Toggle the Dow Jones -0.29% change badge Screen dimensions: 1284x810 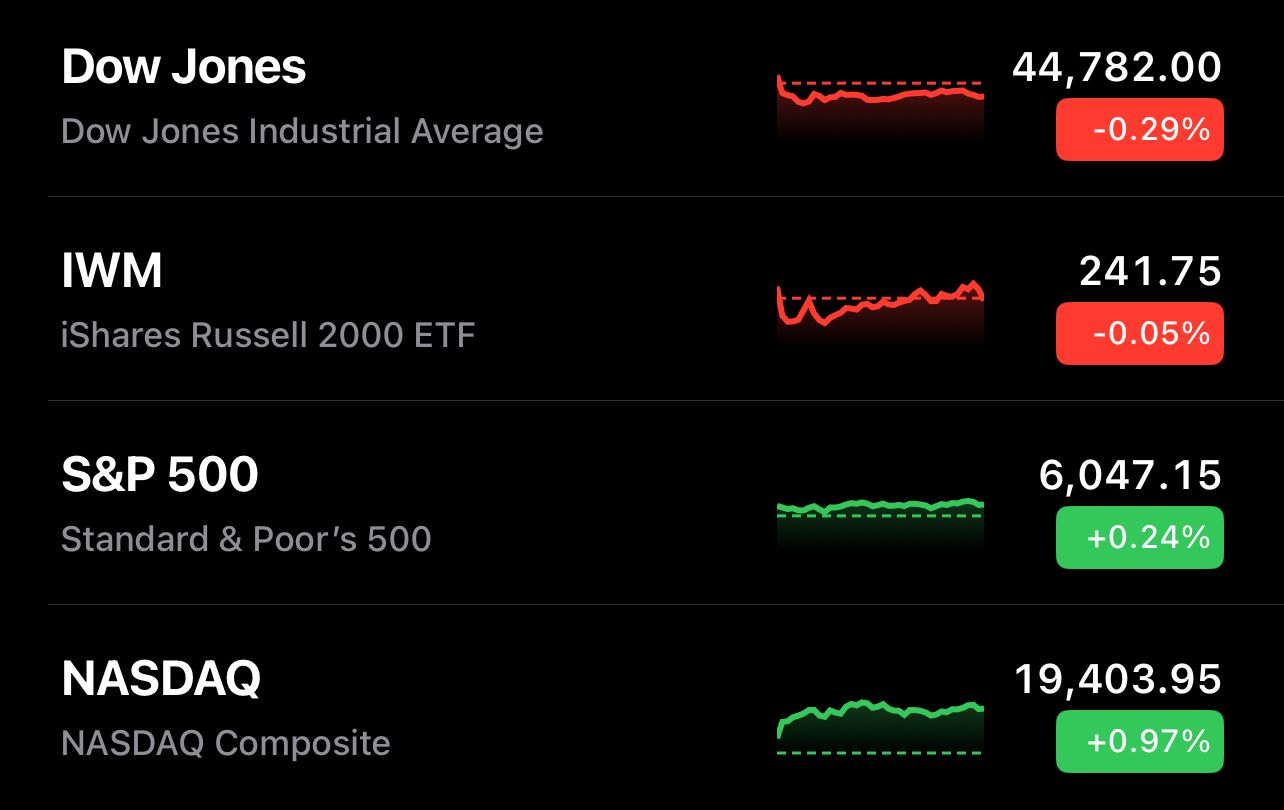[1140, 130]
